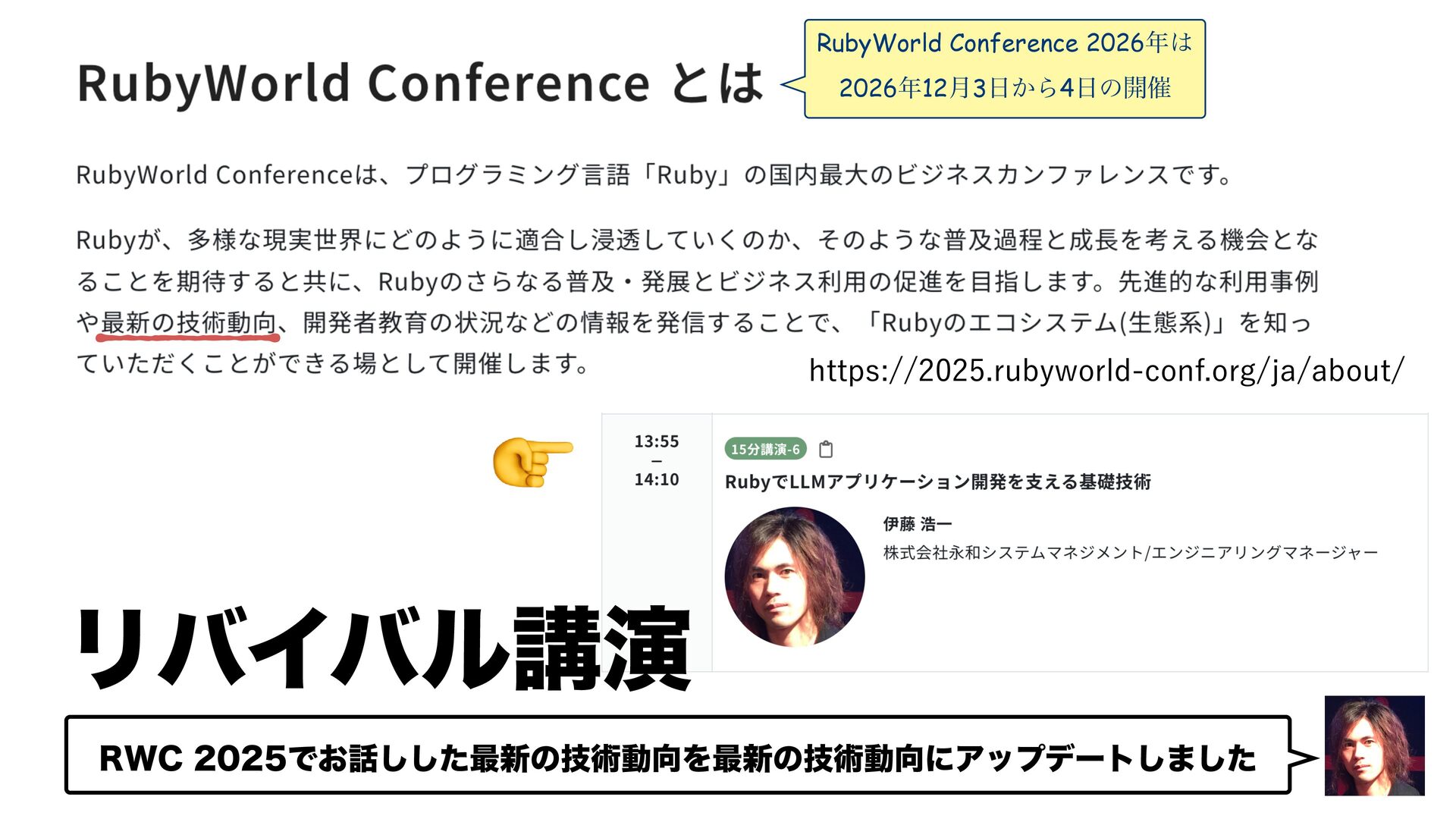Viewport: 1456px width, 819px height.
Task: Click the green 15分講演-6 session badge
Action: [764, 449]
